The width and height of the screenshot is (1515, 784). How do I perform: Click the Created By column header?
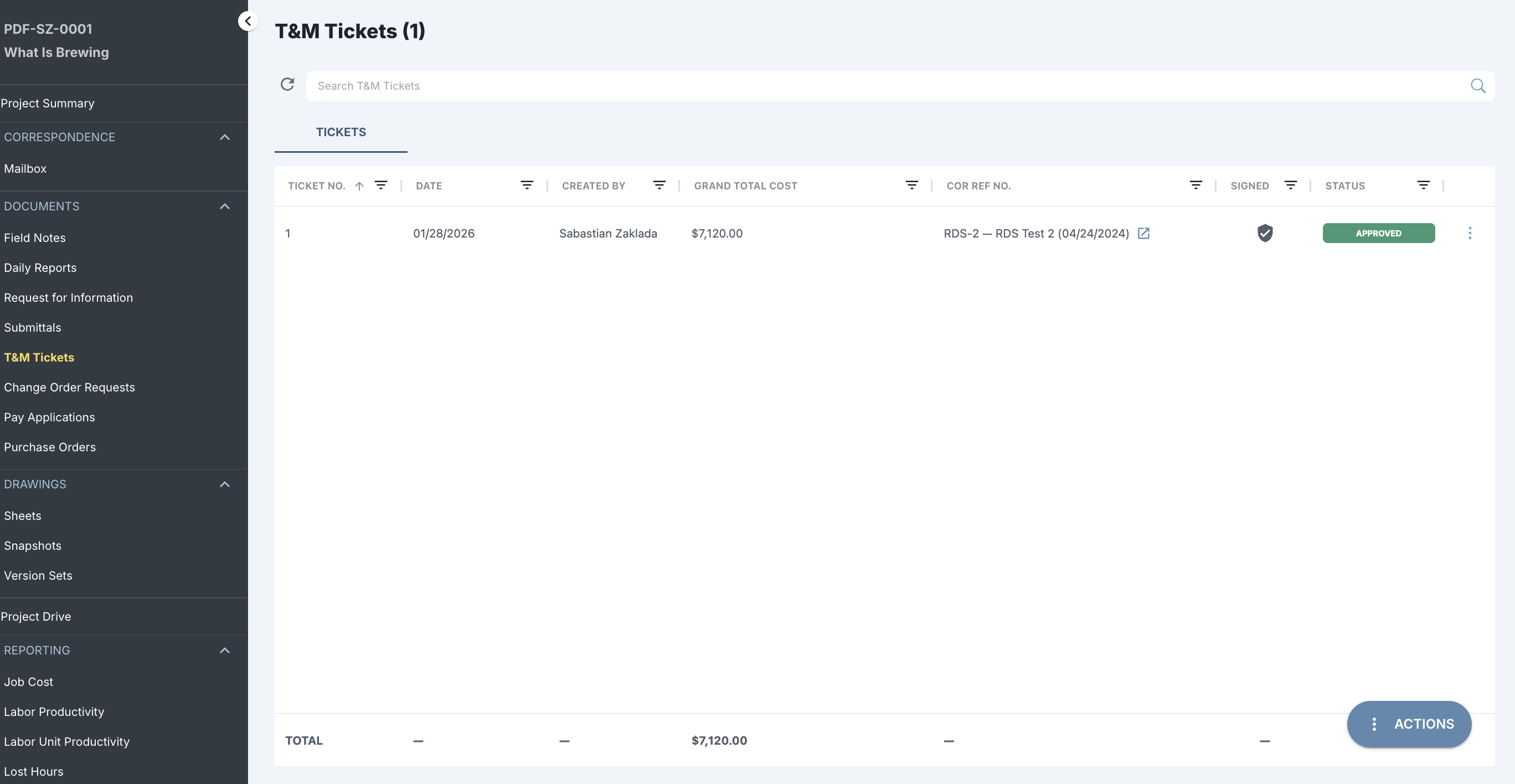point(594,186)
